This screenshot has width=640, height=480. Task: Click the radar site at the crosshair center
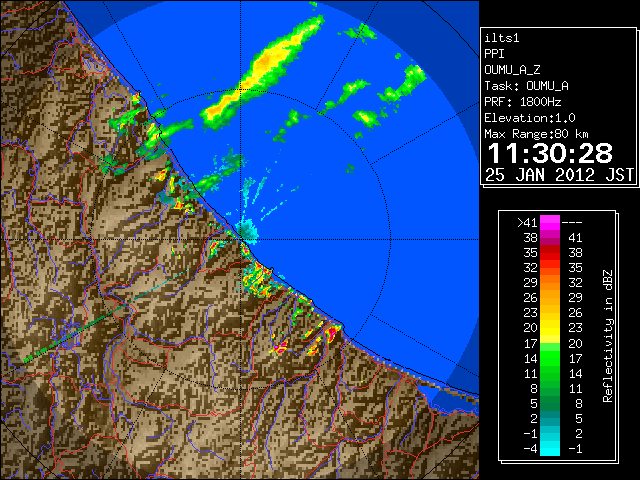tap(241, 240)
